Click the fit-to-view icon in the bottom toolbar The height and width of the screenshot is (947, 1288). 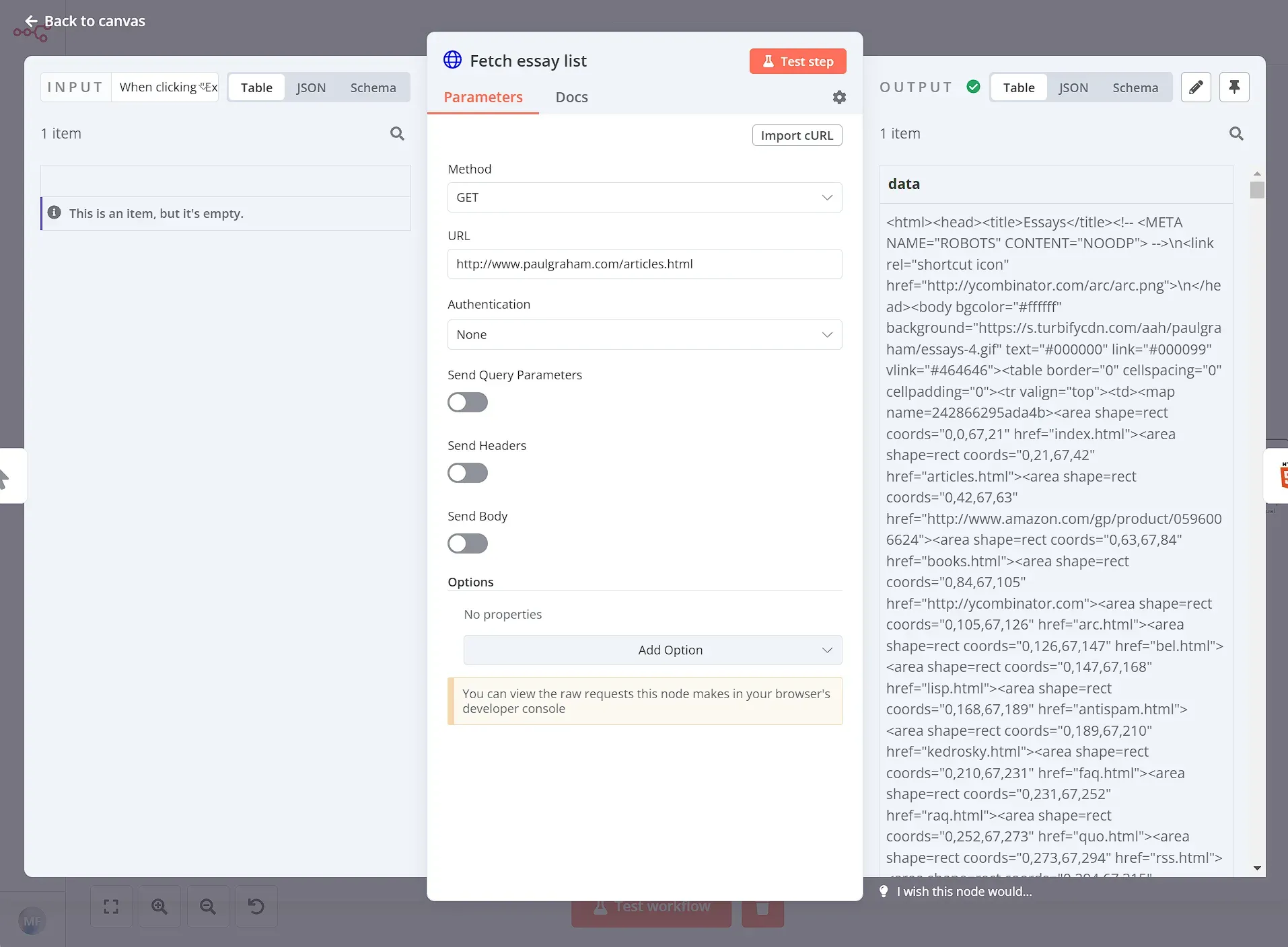point(110,906)
